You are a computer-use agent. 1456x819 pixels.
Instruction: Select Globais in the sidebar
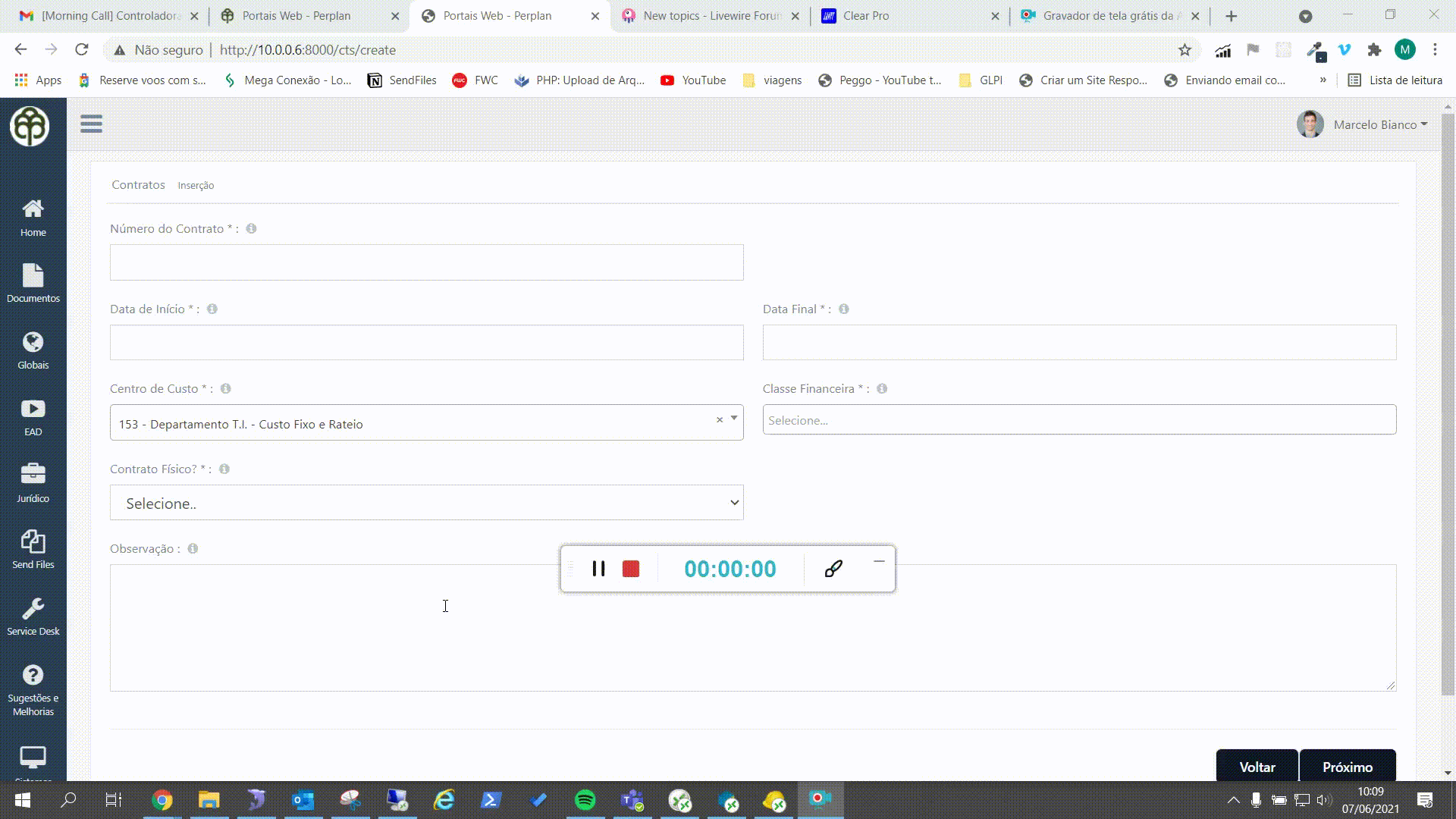33,349
